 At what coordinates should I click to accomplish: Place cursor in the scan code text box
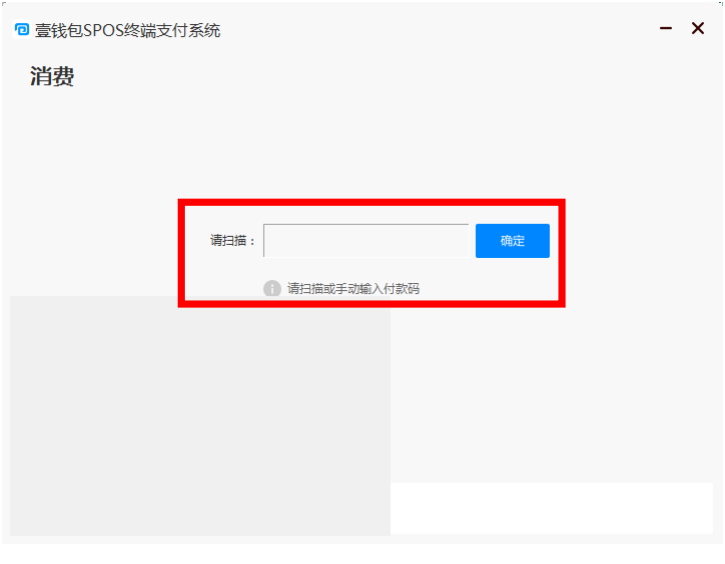(x=366, y=240)
